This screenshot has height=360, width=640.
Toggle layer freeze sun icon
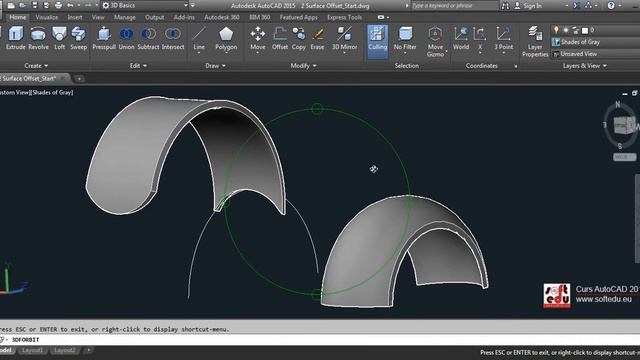pos(566,30)
